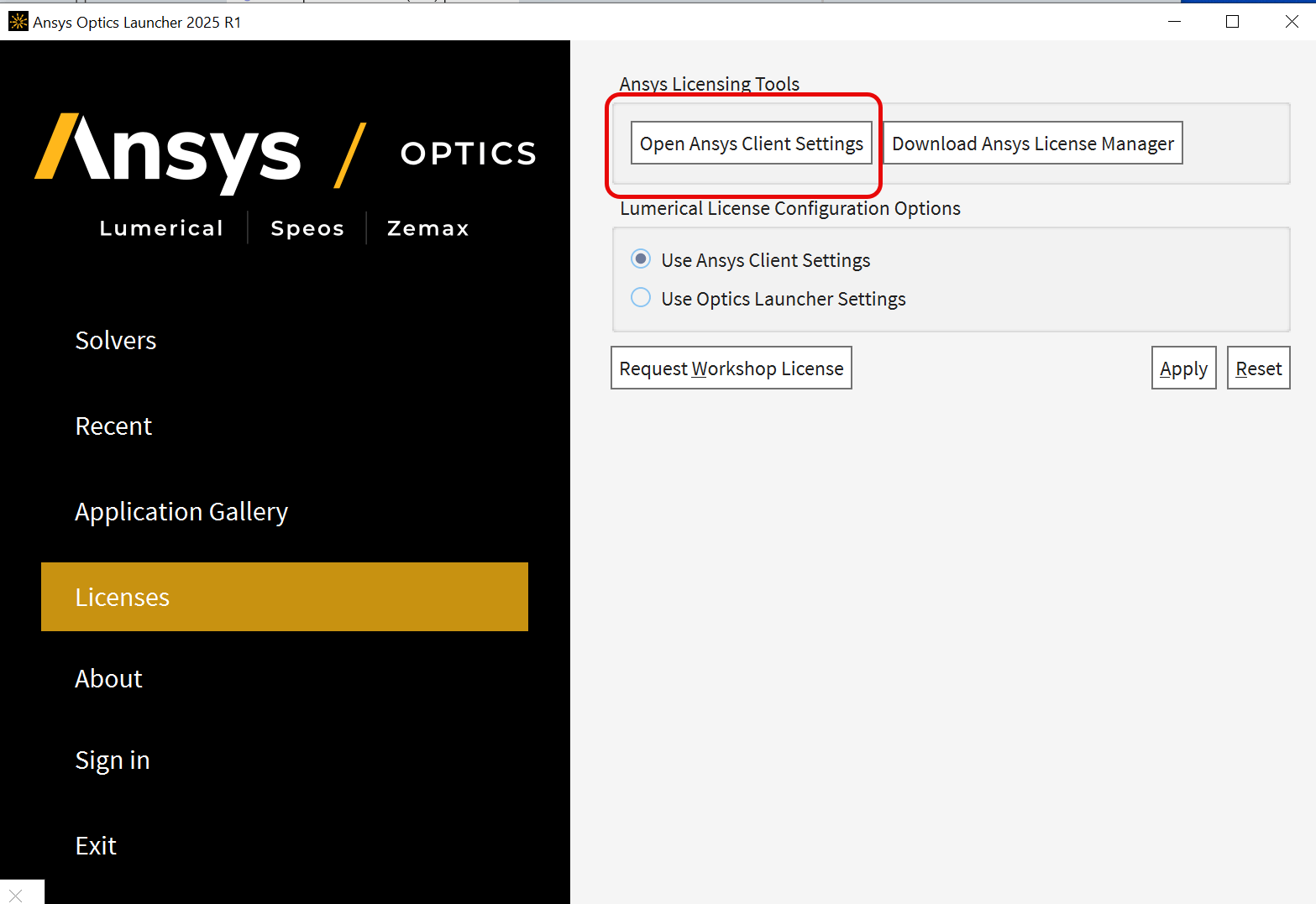
Task: Click the Ansys Optics Launcher title bar icon
Action: (18, 22)
